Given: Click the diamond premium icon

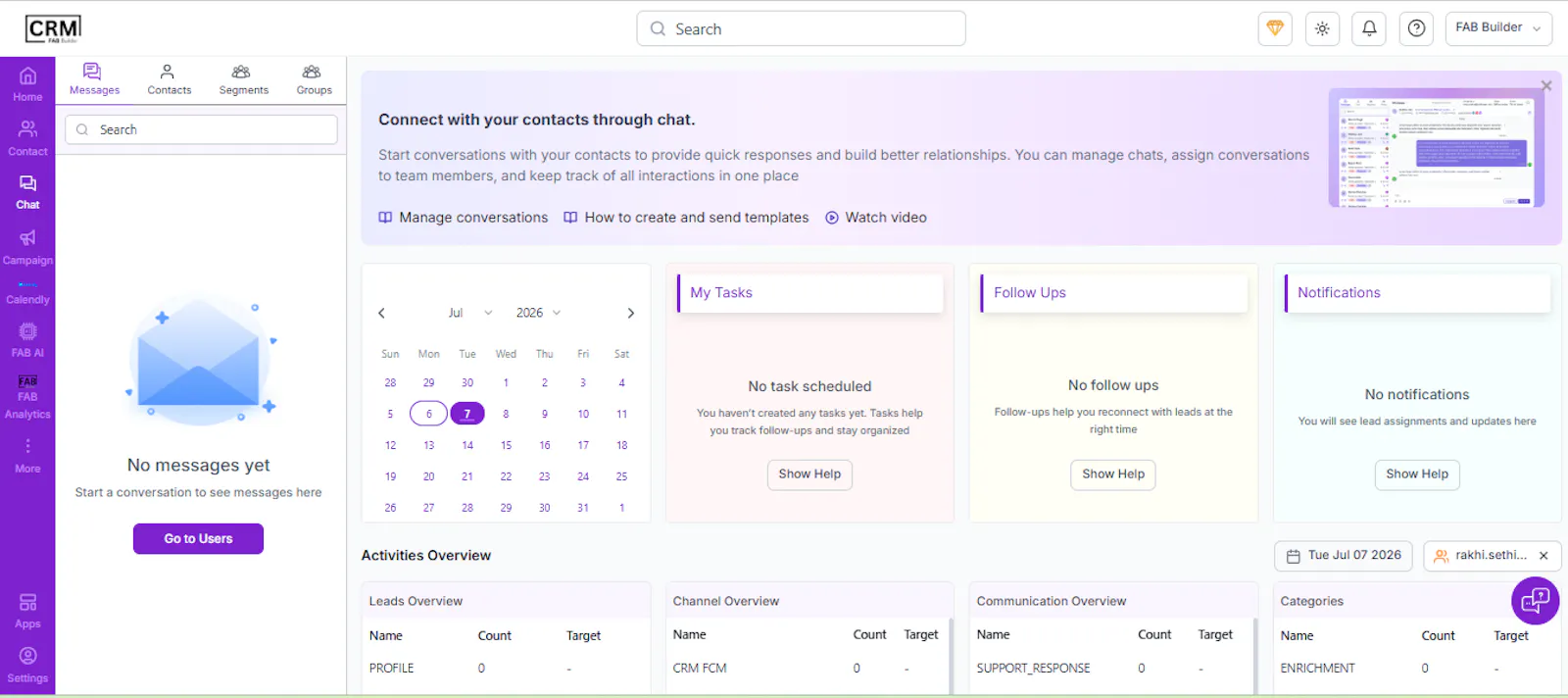Looking at the screenshot, I should click(x=1275, y=28).
